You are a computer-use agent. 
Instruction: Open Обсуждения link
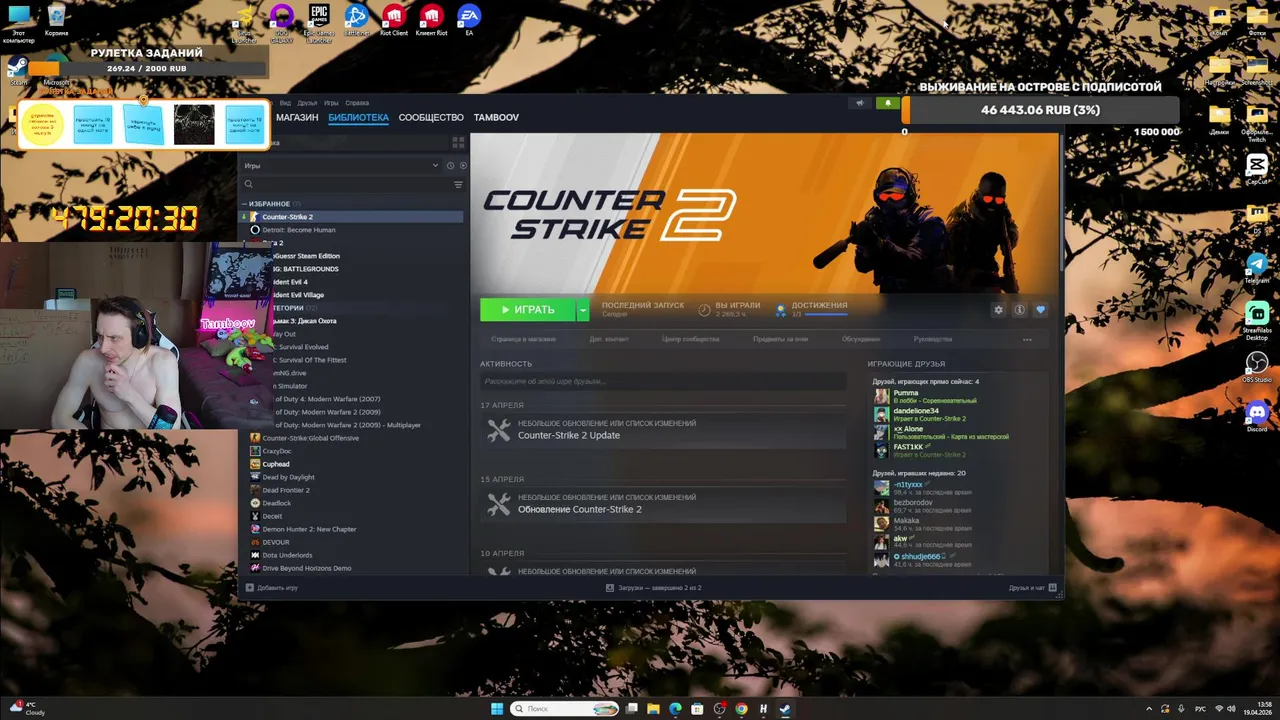click(861, 339)
